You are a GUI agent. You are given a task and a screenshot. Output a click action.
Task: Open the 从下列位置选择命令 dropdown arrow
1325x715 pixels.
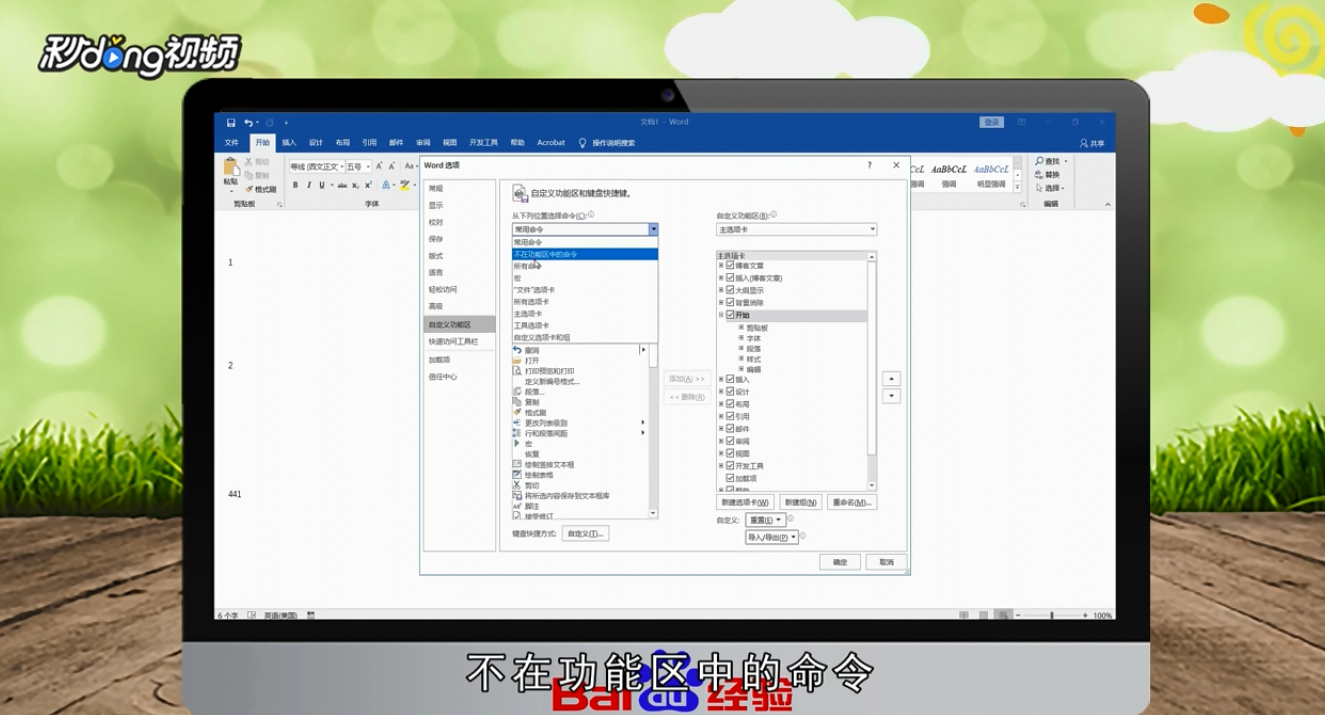click(x=653, y=230)
